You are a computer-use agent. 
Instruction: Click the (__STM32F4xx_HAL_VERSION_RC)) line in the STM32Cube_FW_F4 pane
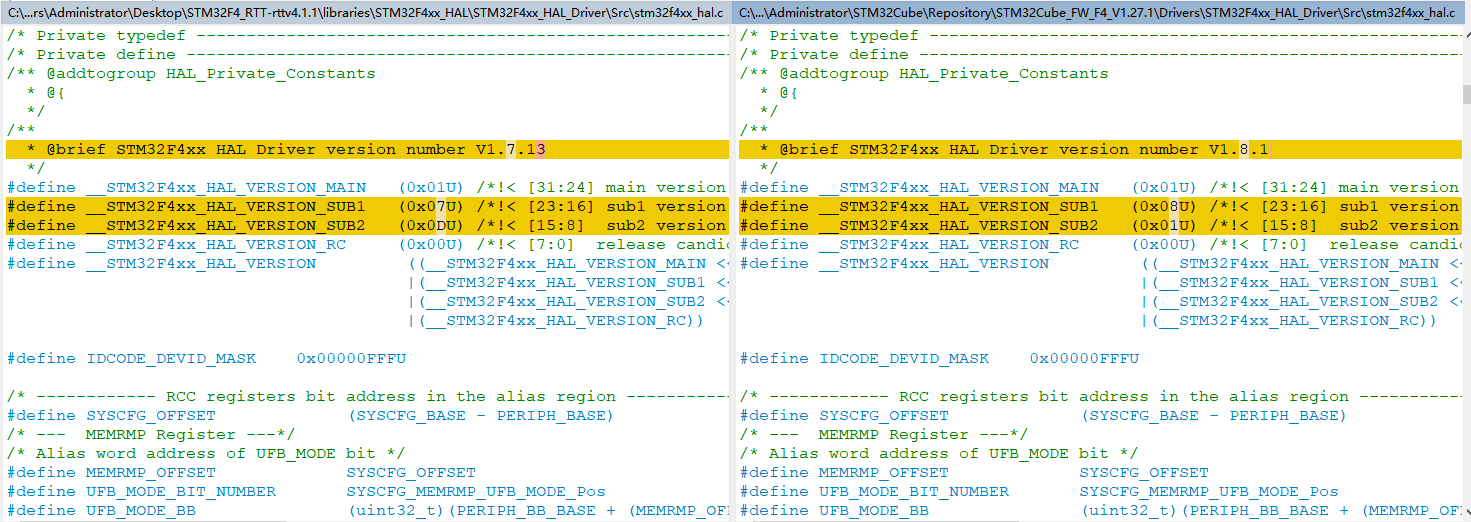tap(1289, 321)
